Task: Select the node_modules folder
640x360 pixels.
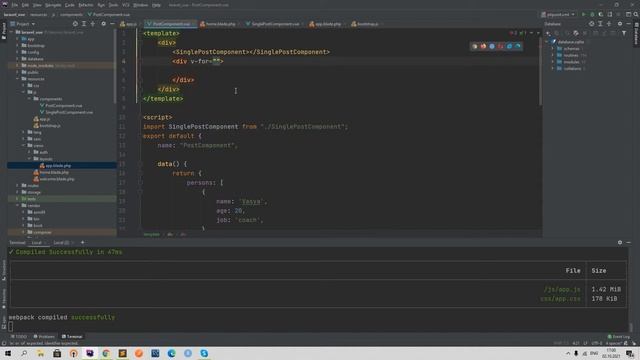Action: [x=61, y=65]
